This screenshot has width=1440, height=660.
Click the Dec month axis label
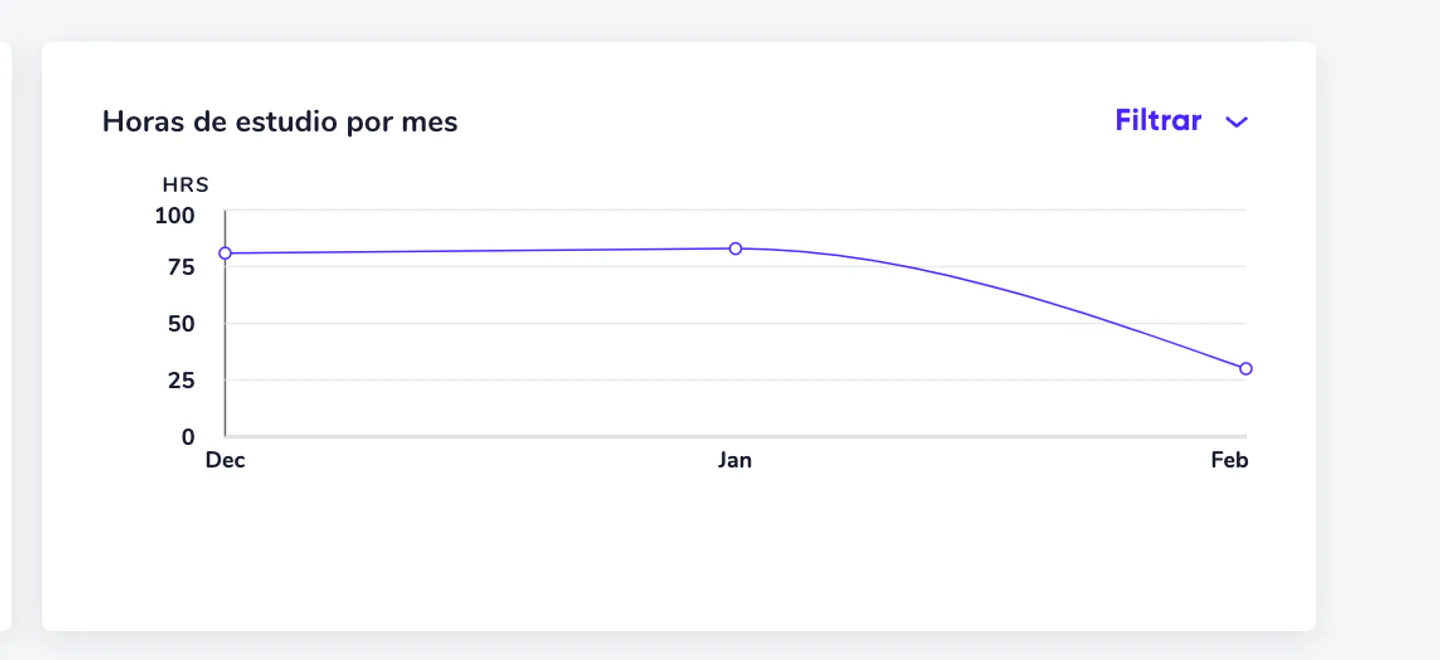[225, 461]
